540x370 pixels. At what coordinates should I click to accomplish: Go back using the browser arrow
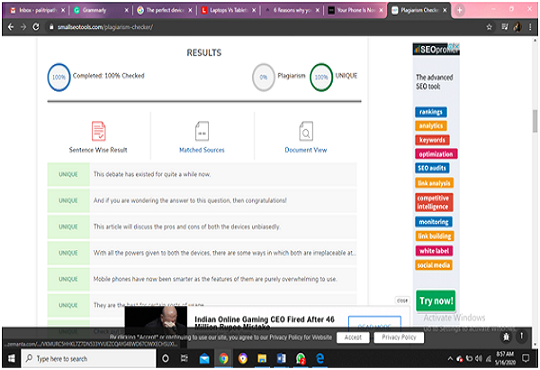coord(10,27)
